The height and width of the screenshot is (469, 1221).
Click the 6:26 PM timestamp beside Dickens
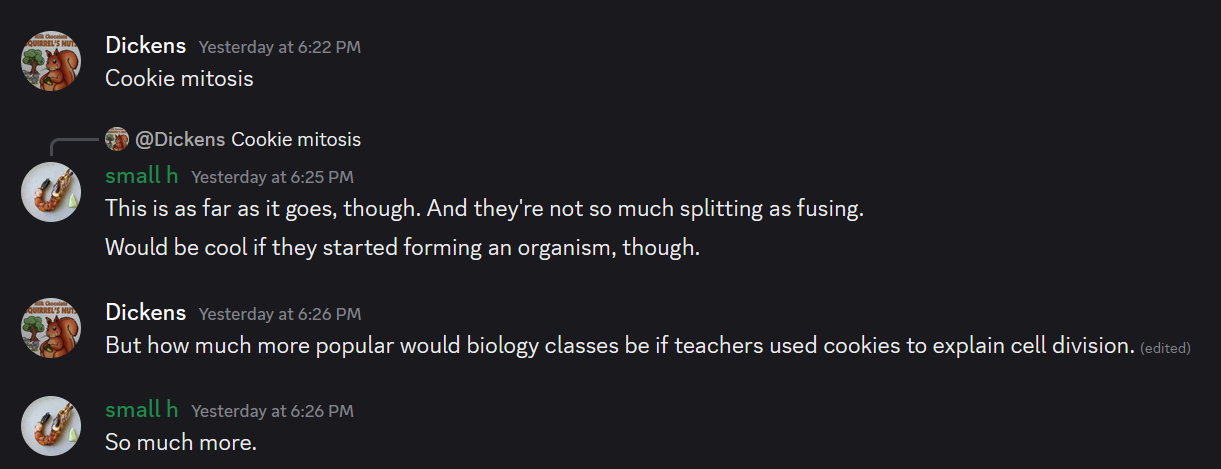point(279,314)
